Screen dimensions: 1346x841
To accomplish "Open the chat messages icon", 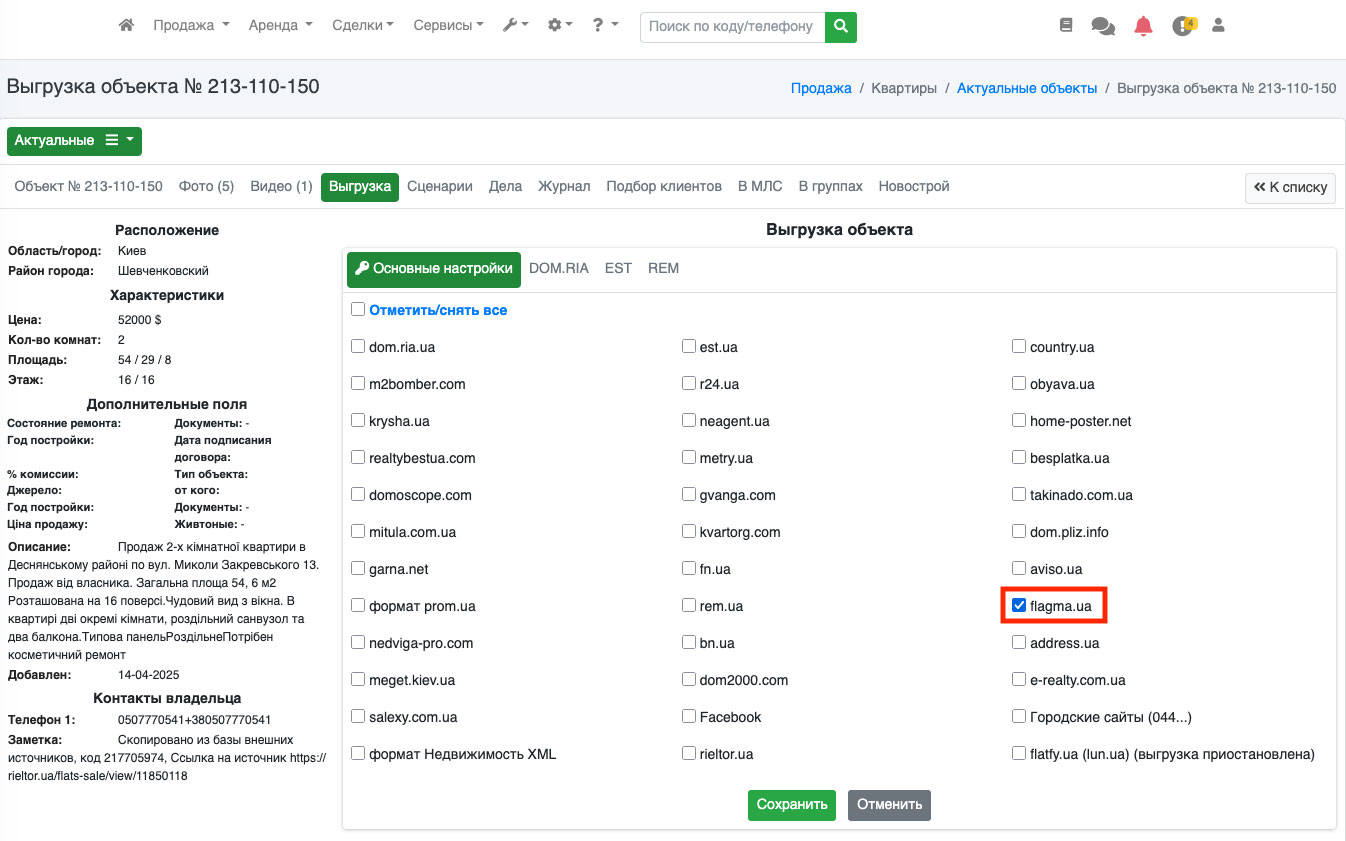I will (1103, 26).
